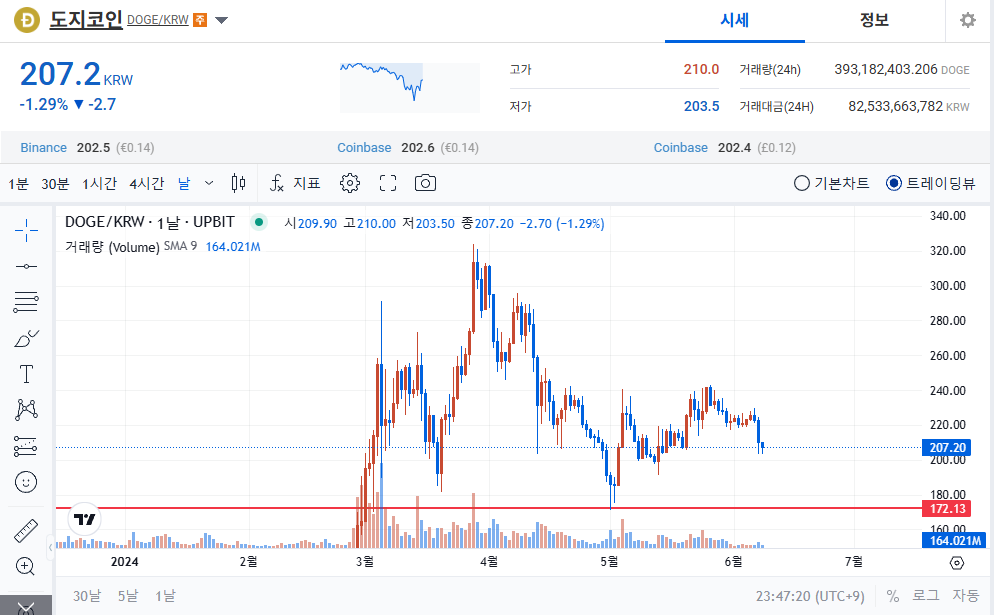Select the ruler measure tool
The image size is (994, 615).
26,531
